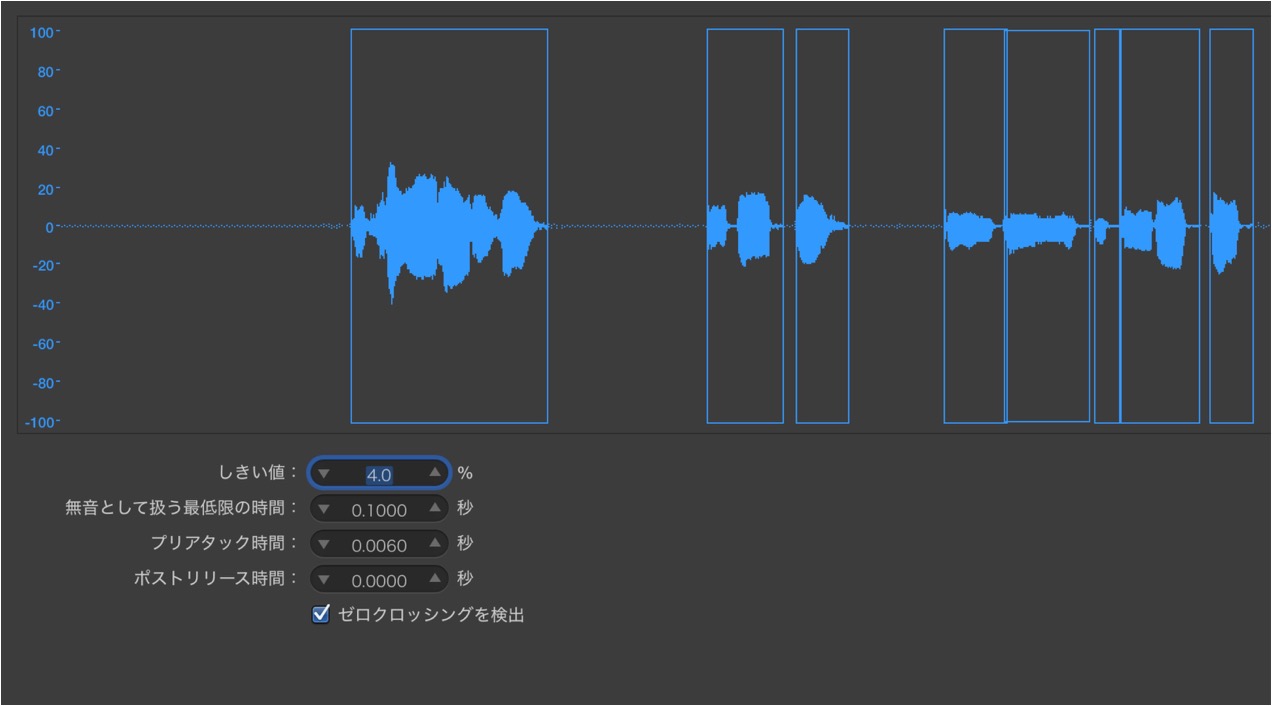Click the 100 label on the amplitude scale
The height and width of the screenshot is (706, 1272).
(x=42, y=33)
